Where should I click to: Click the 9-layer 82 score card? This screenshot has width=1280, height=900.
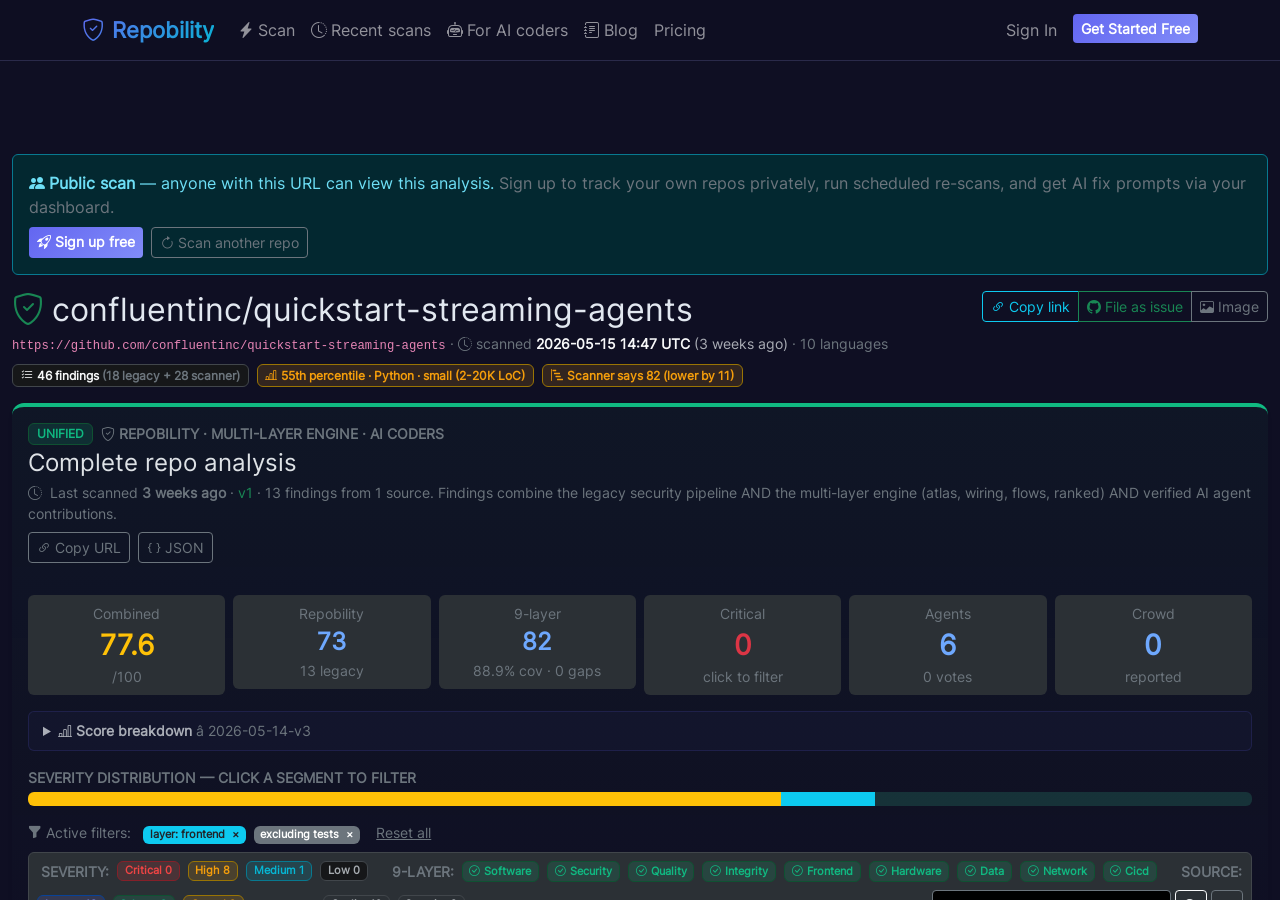tap(537, 642)
